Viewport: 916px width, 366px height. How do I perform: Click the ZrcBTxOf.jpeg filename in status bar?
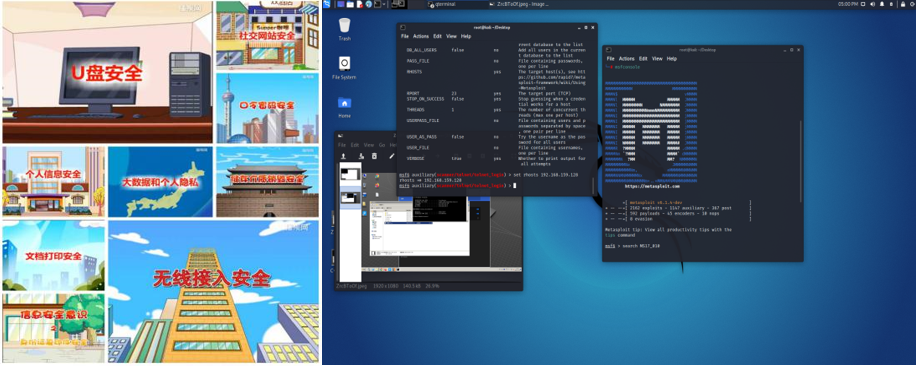click(352, 287)
